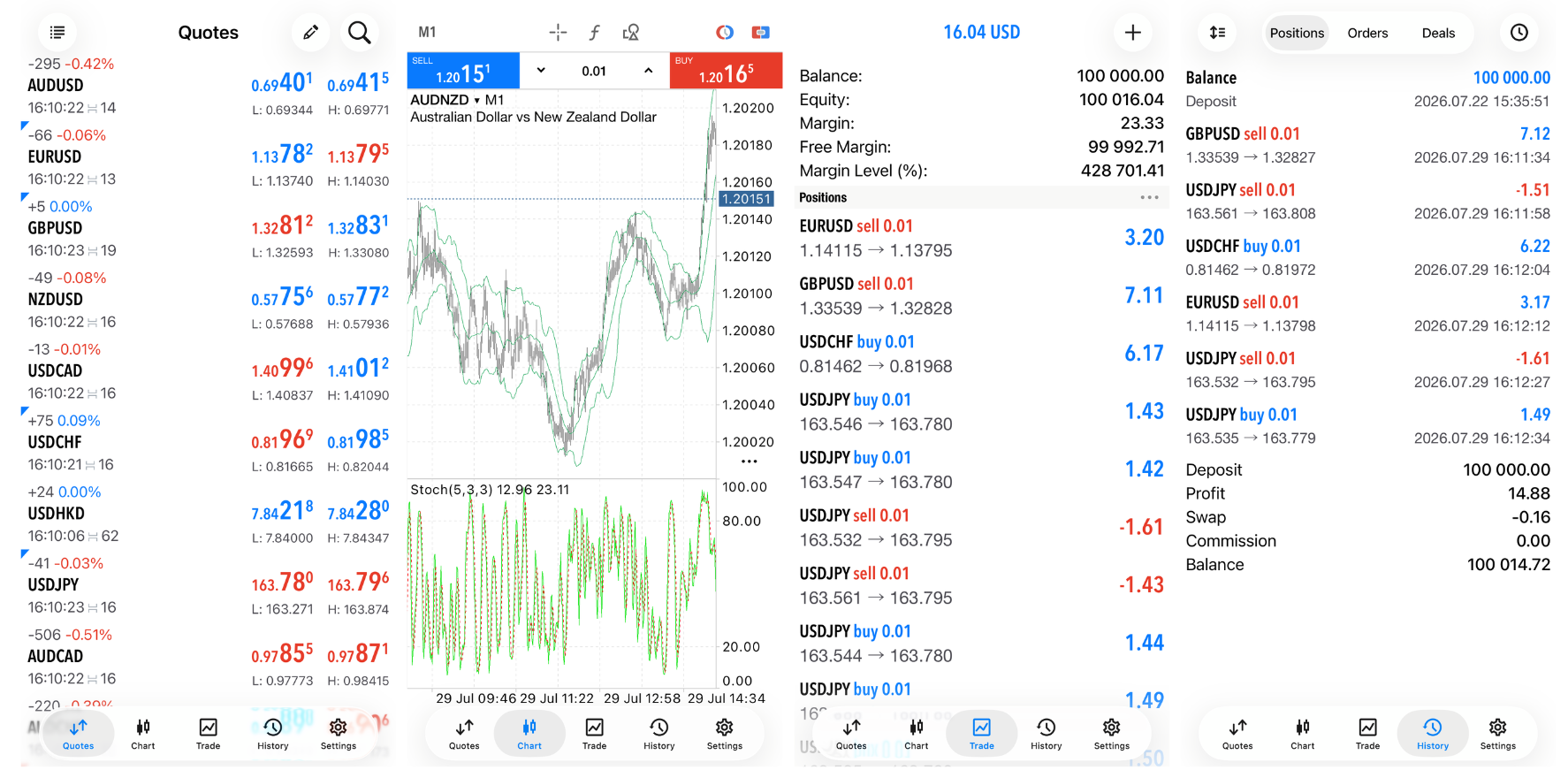The width and height of the screenshot is (1568, 770).
Task: Open the magnifier search on Quotes screen
Action: (x=359, y=33)
